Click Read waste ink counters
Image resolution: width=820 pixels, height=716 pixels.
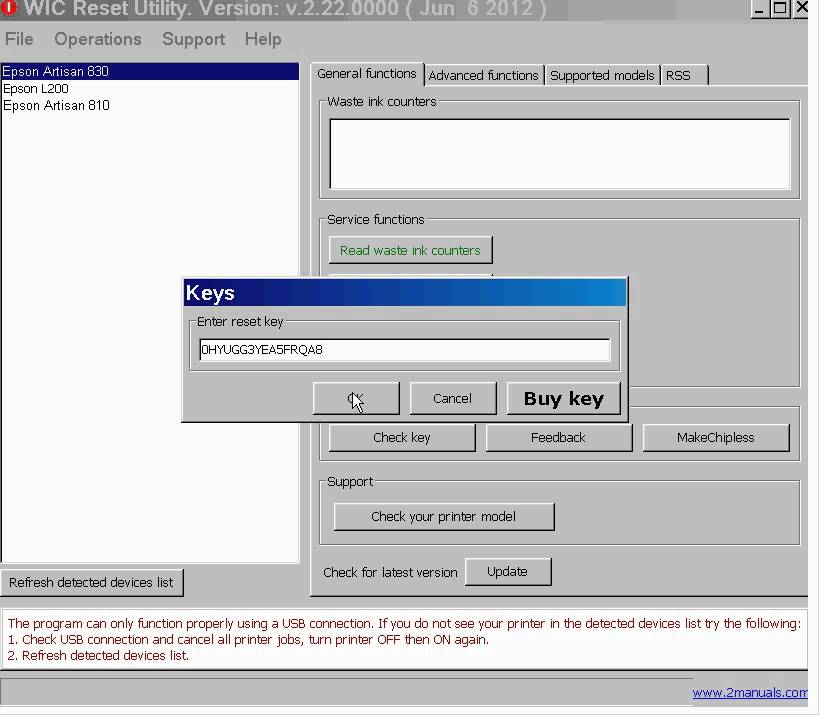(x=410, y=250)
